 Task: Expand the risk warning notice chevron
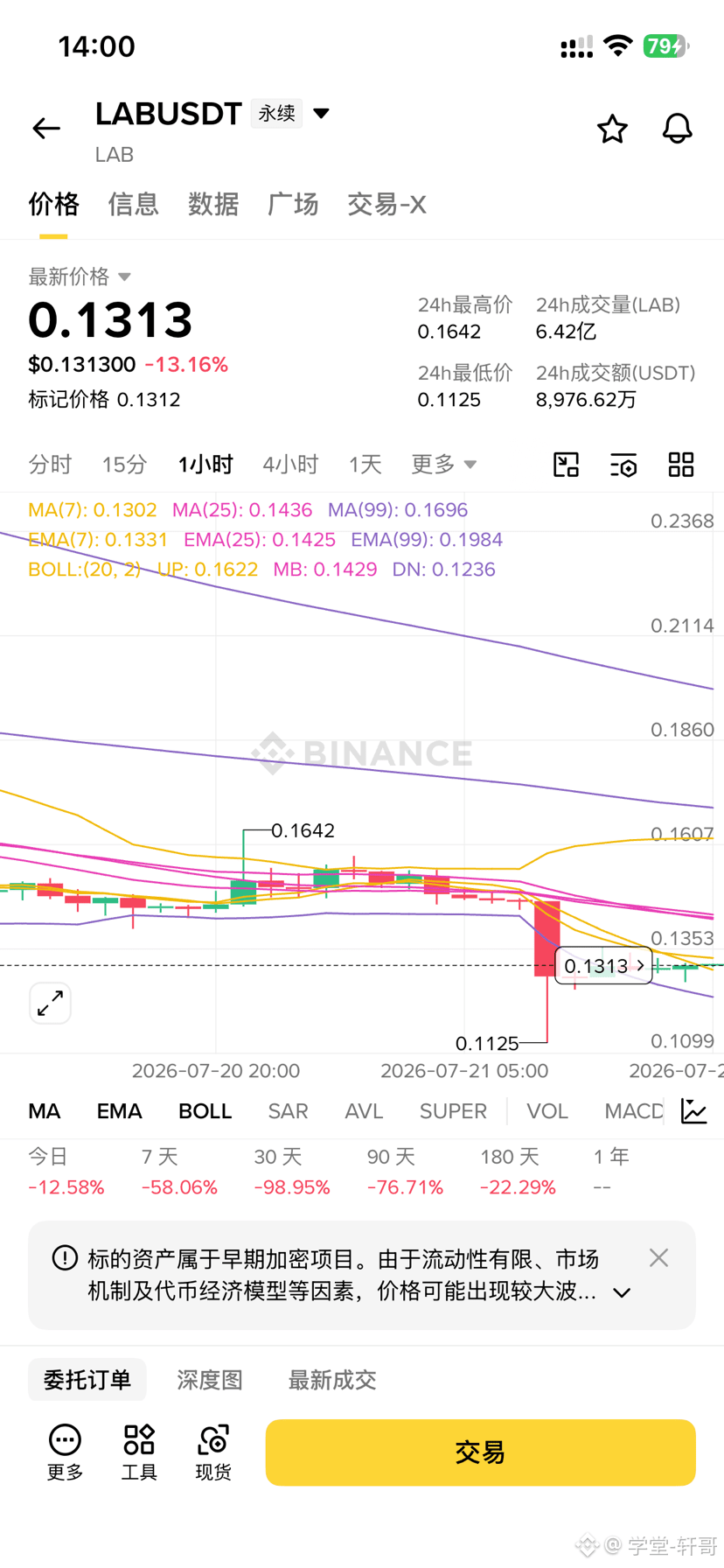[x=622, y=1292]
